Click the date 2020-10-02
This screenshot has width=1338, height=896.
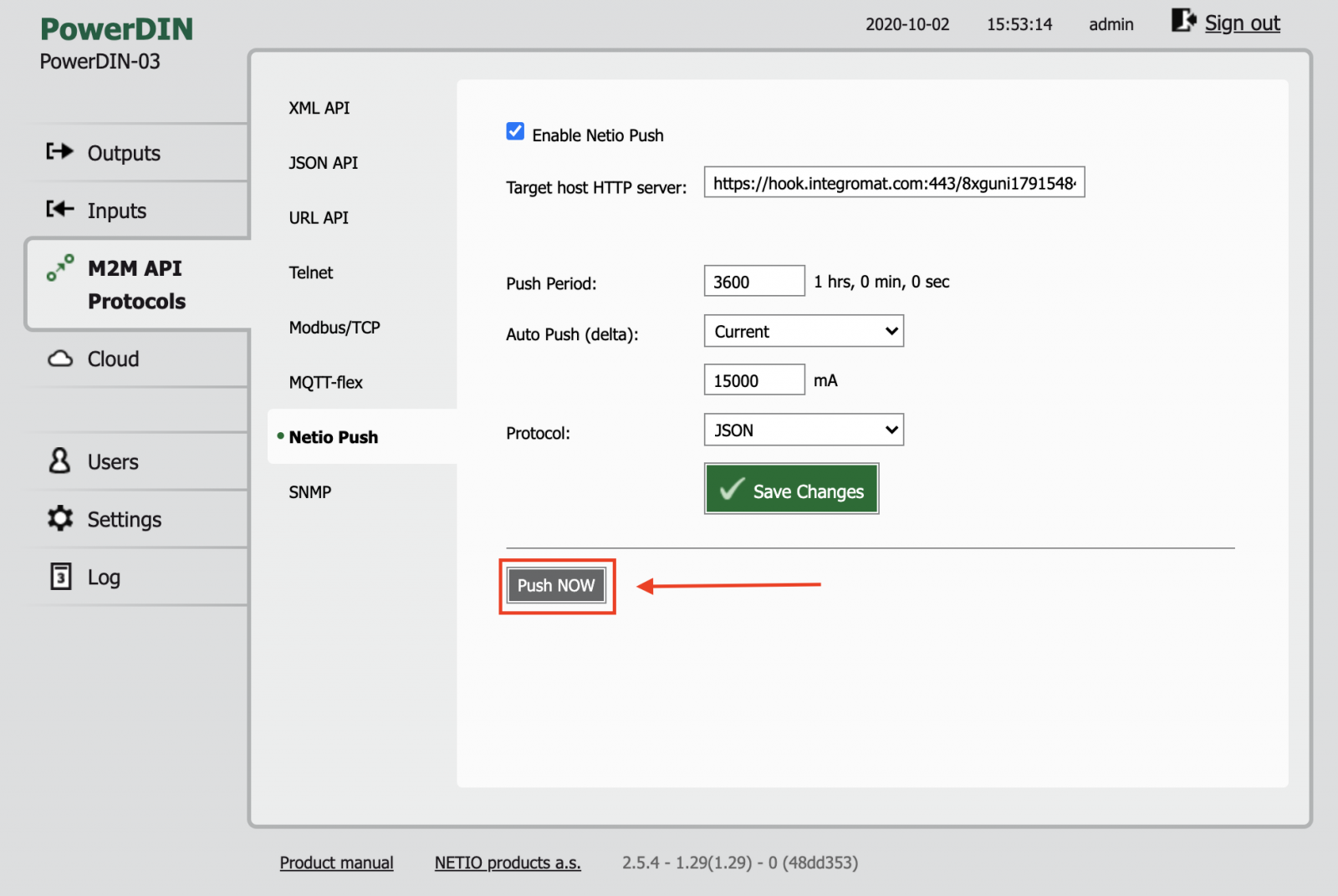pyautogui.click(x=907, y=24)
